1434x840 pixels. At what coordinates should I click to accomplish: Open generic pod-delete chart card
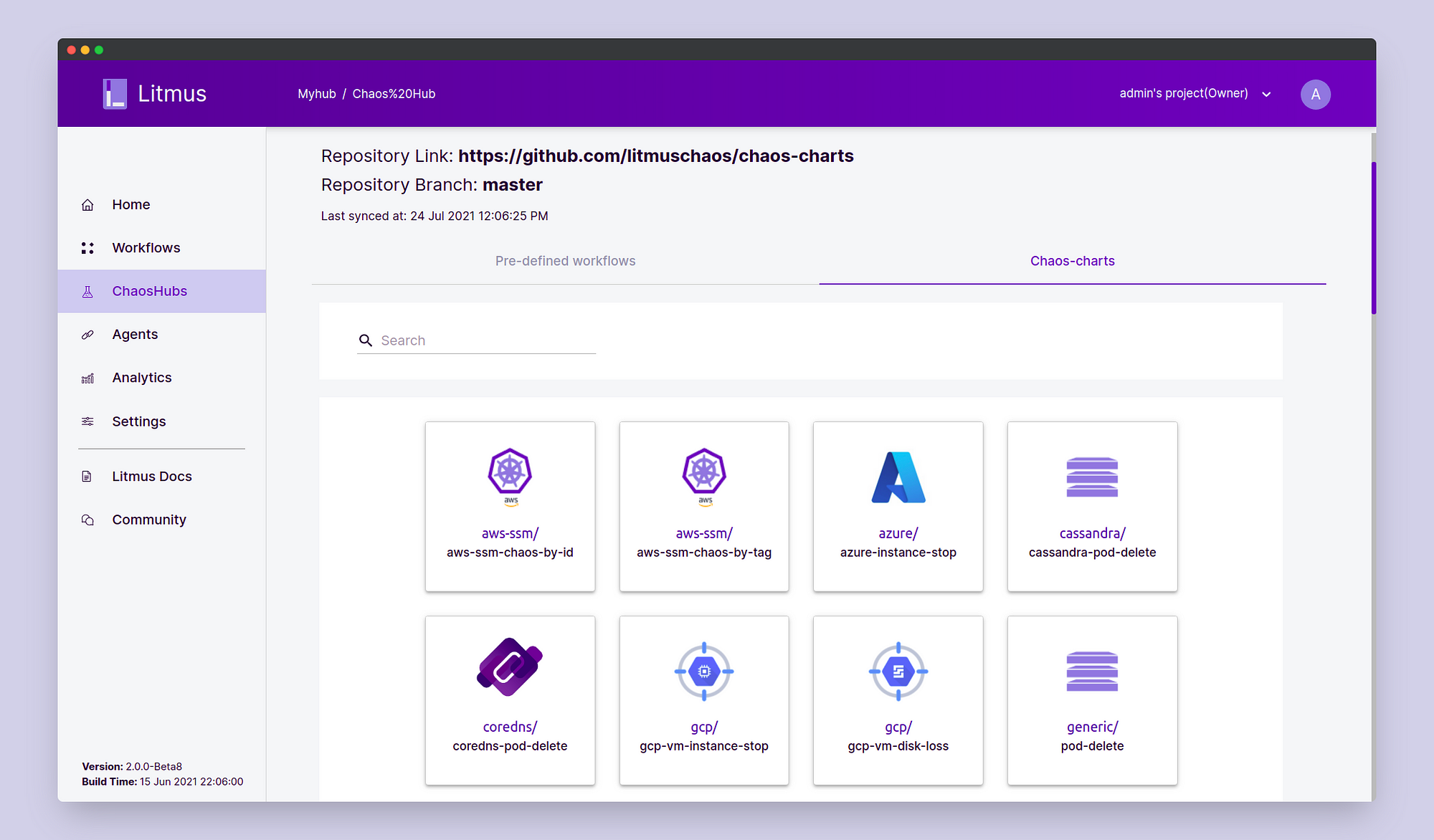[1092, 700]
